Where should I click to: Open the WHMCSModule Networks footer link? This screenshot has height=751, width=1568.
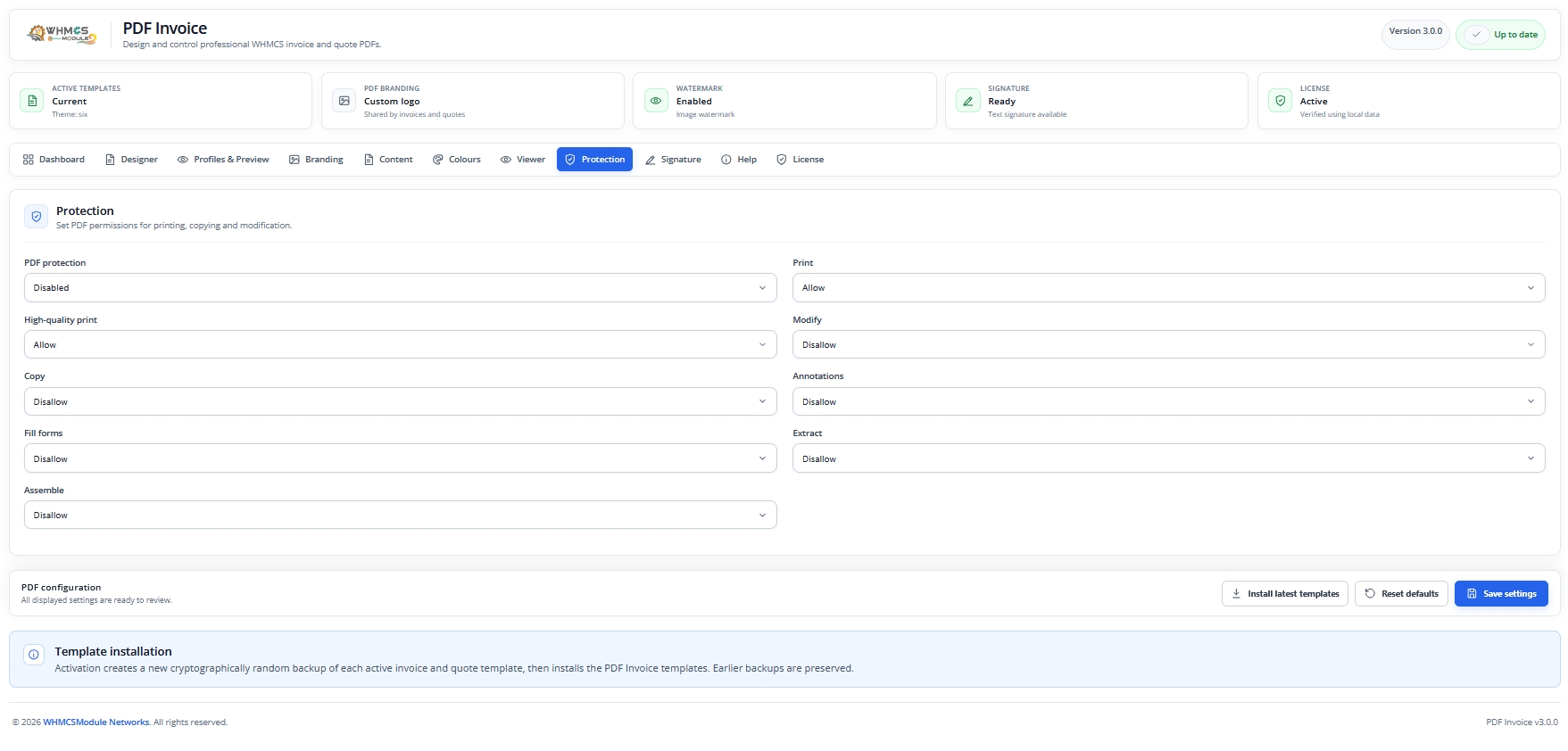(x=96, y=722)
